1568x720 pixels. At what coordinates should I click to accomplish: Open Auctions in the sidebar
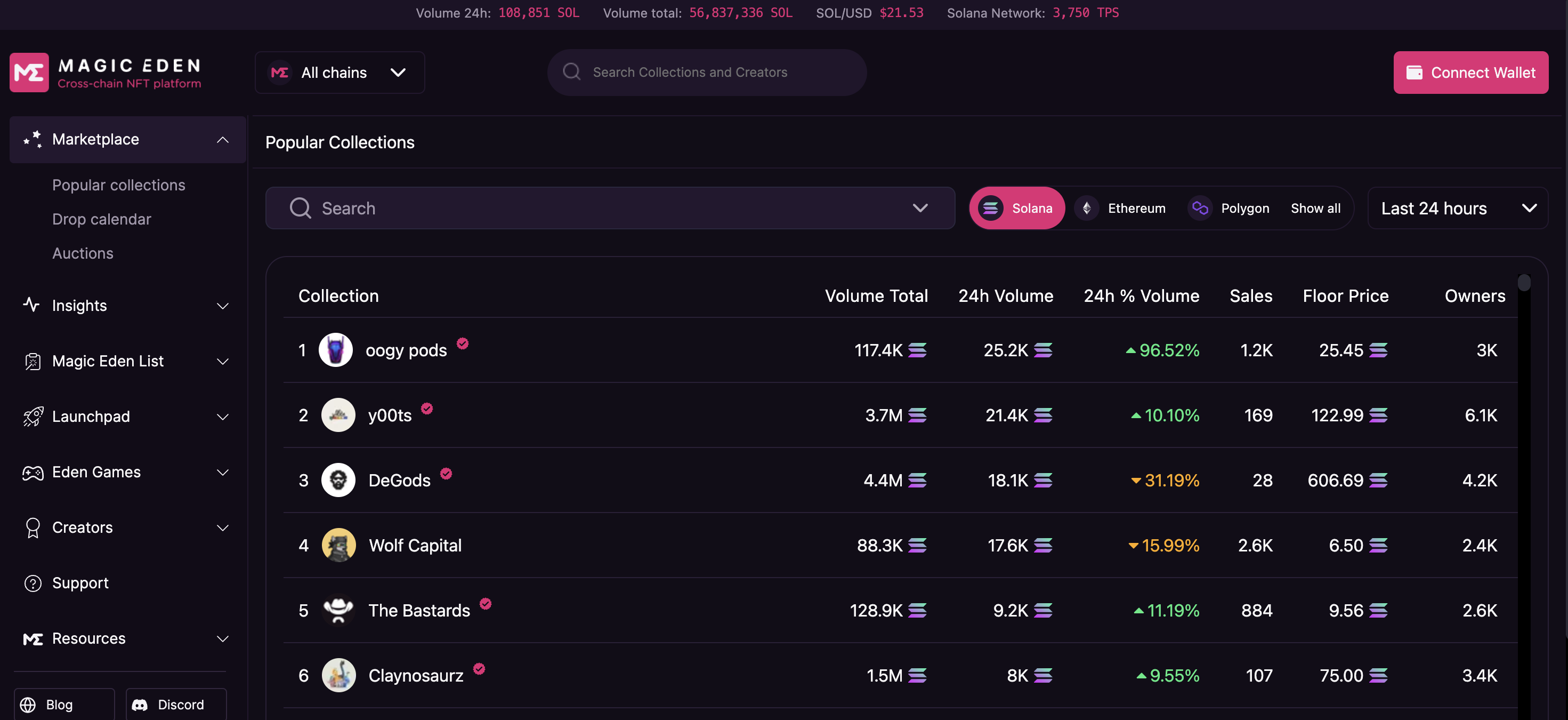click(83, 253)
